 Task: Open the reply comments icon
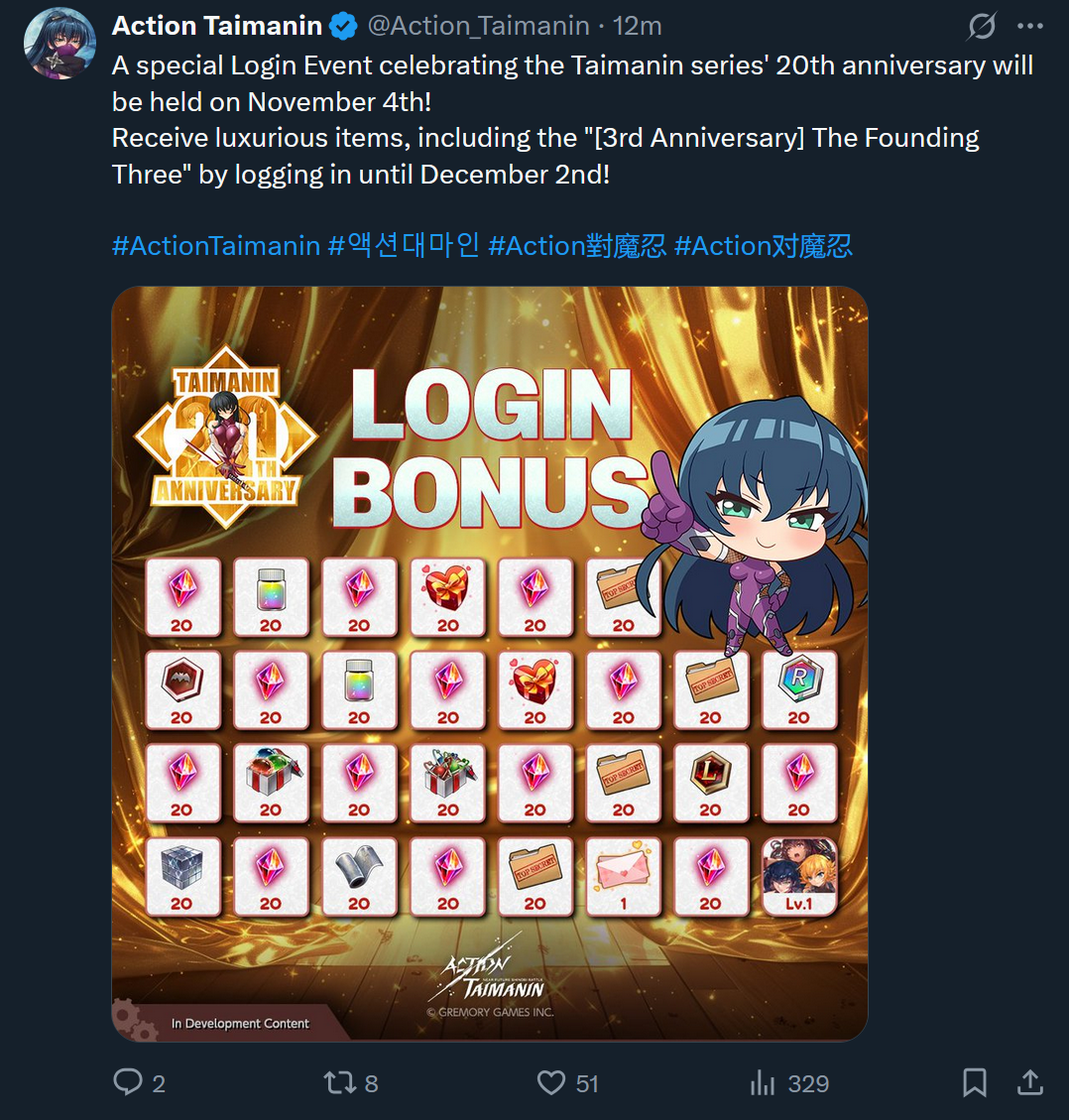(x=129, y=1081)
